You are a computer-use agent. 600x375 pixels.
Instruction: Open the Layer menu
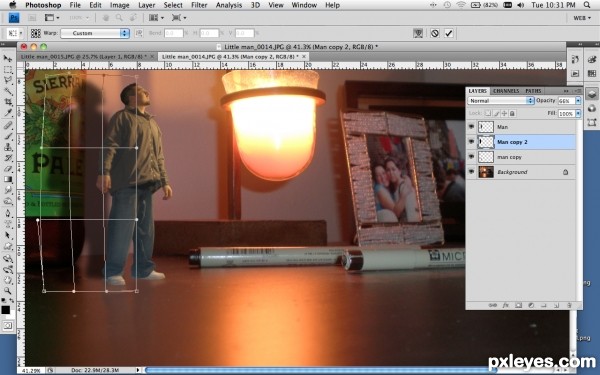[147, 5]
